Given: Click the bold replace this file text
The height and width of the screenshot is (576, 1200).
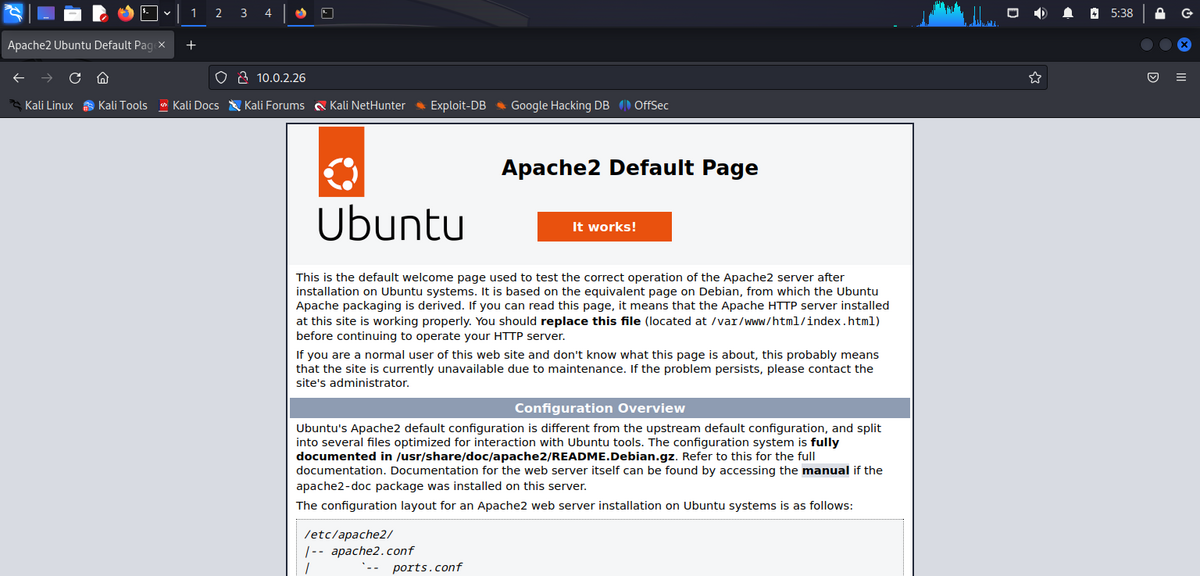Looking at the screenshot, I should tap(590, 321).
